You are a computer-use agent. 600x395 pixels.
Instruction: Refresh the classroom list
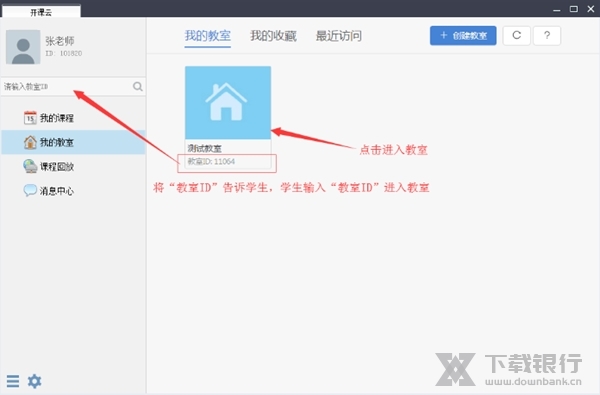pyautogui.click(x=516, y=36)
